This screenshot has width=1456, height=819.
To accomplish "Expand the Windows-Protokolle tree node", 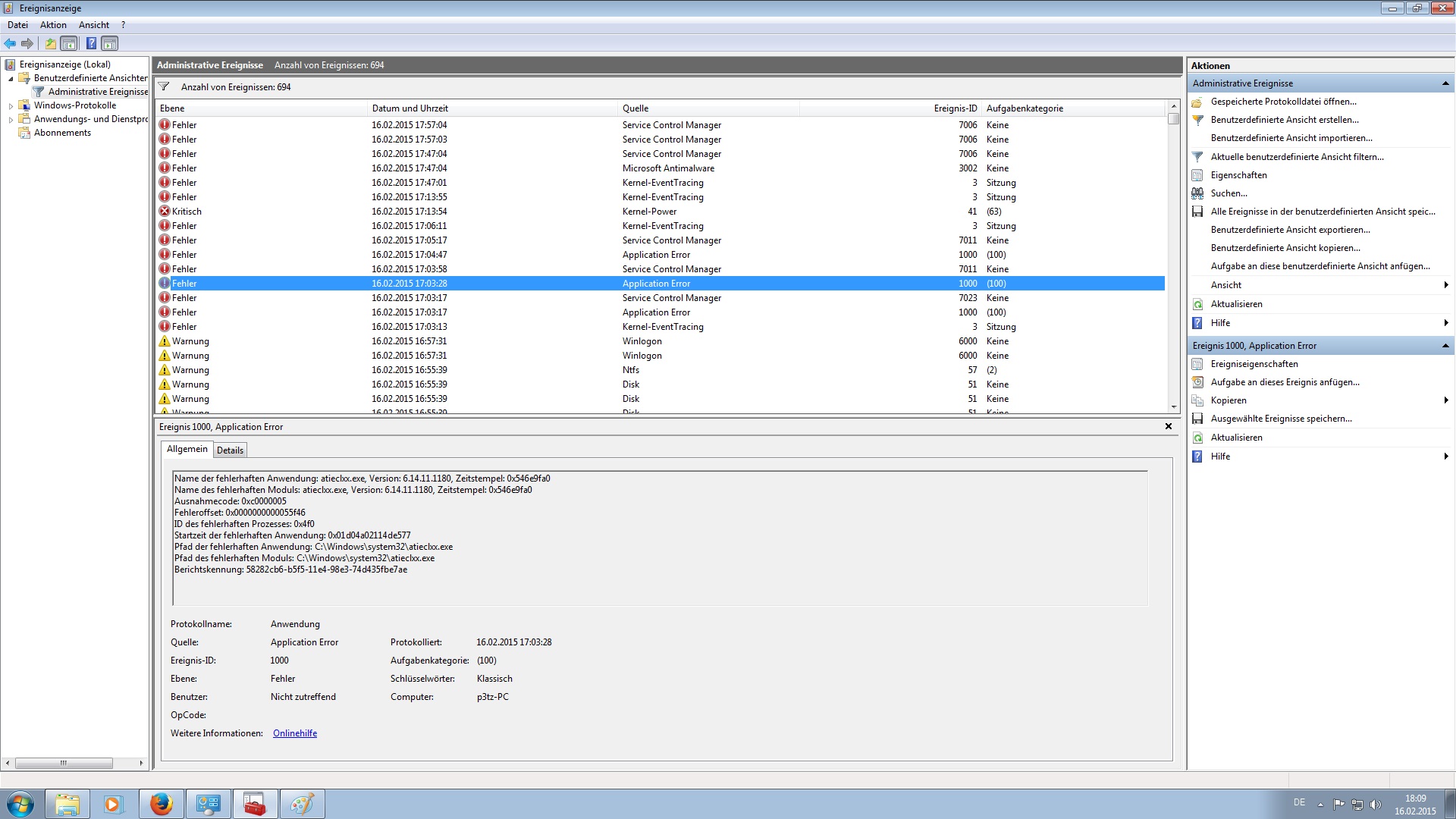I will [x=11, y=106].
